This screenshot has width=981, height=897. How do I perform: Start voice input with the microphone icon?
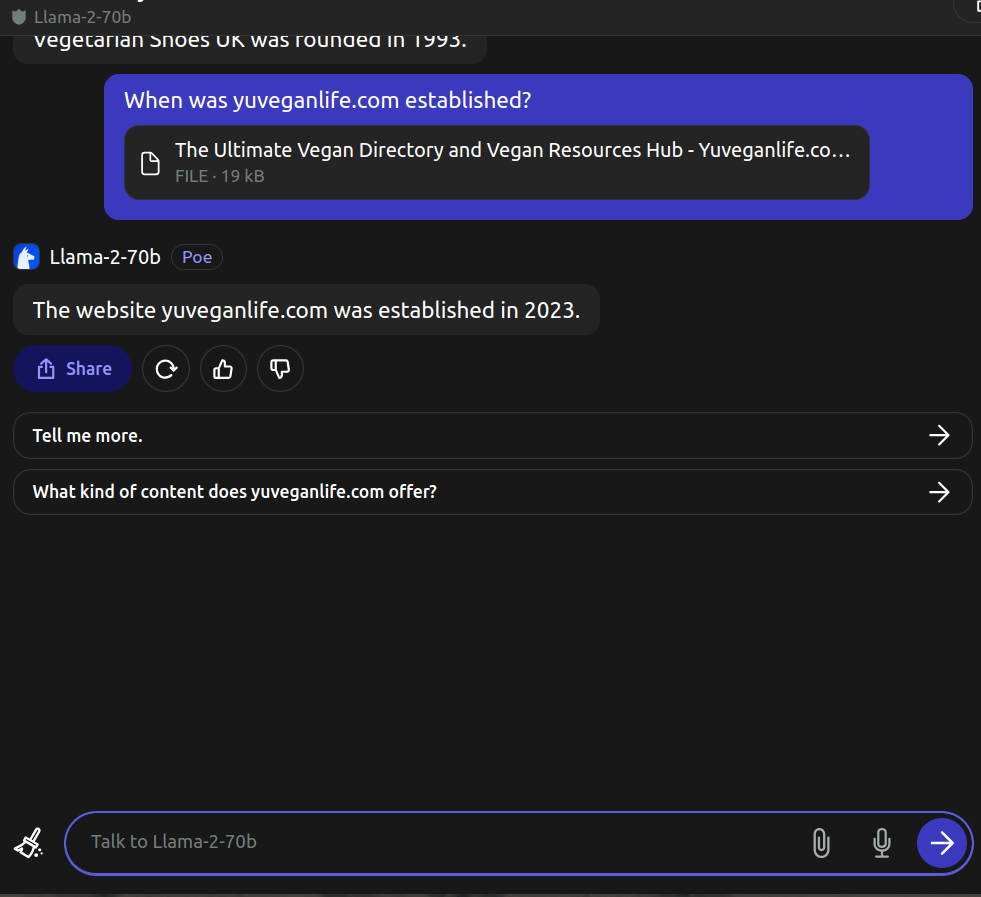pyautogui.click(x=882, y=843)
